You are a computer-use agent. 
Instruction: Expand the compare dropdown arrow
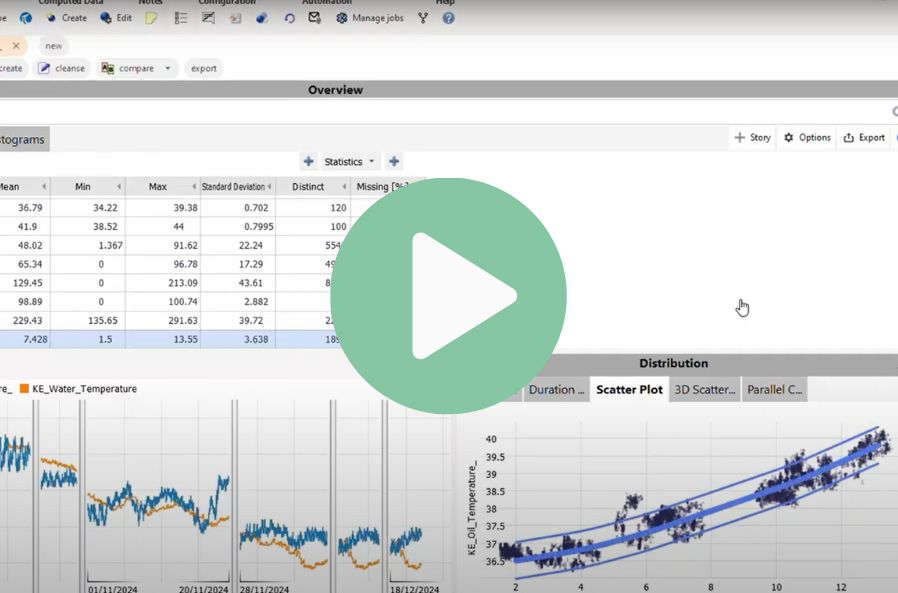coord(168,69)
